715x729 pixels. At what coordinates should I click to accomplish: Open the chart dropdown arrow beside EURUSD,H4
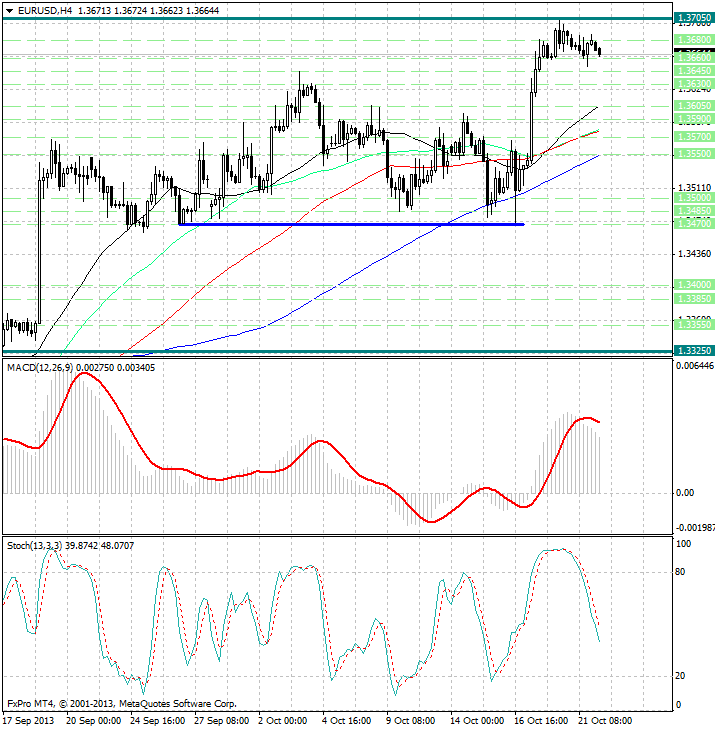pos(9,11)
